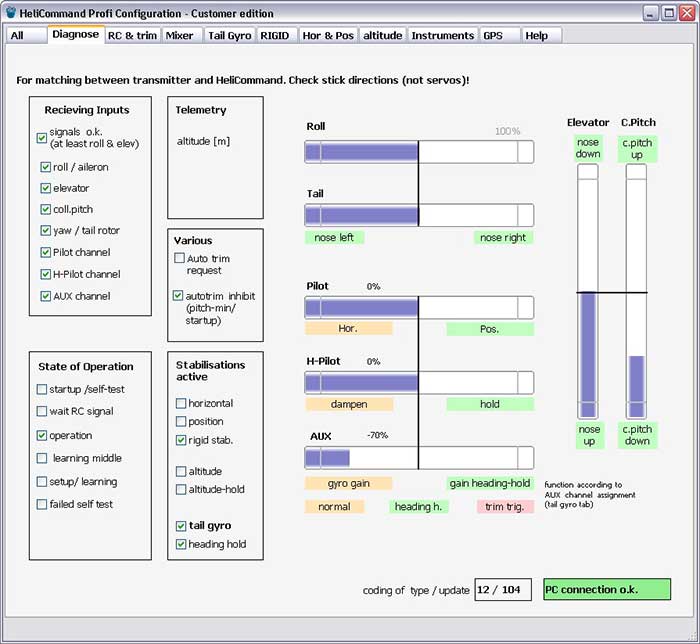Click the PC connection o.k. status
The height and width of the screenshot is (644, 700).
607,590
